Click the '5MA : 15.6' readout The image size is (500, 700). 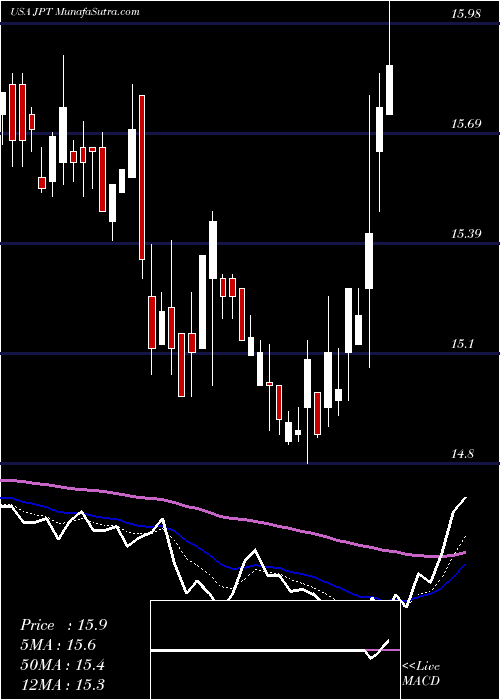(58, 645)
